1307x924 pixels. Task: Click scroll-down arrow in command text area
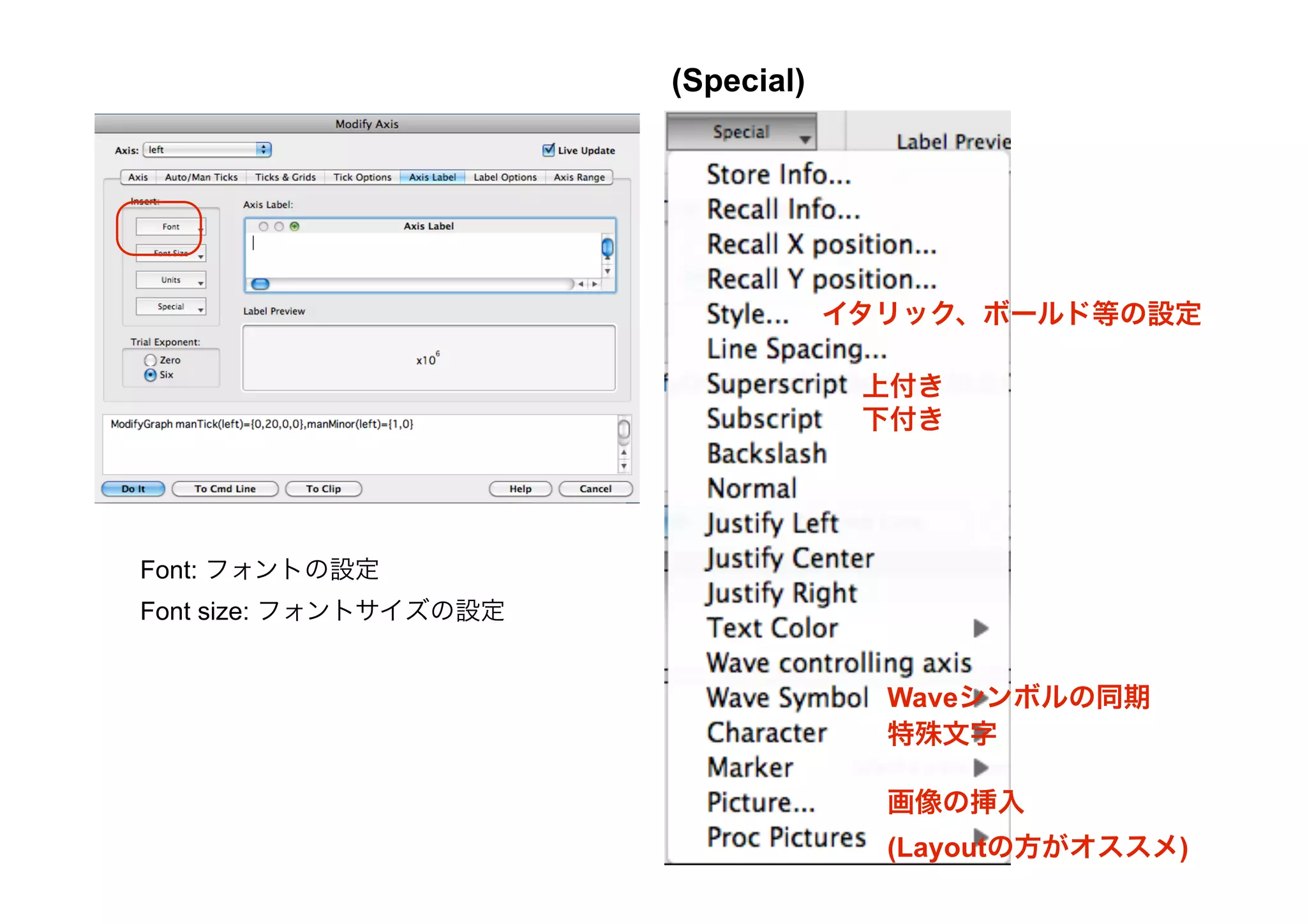(624, 466)
